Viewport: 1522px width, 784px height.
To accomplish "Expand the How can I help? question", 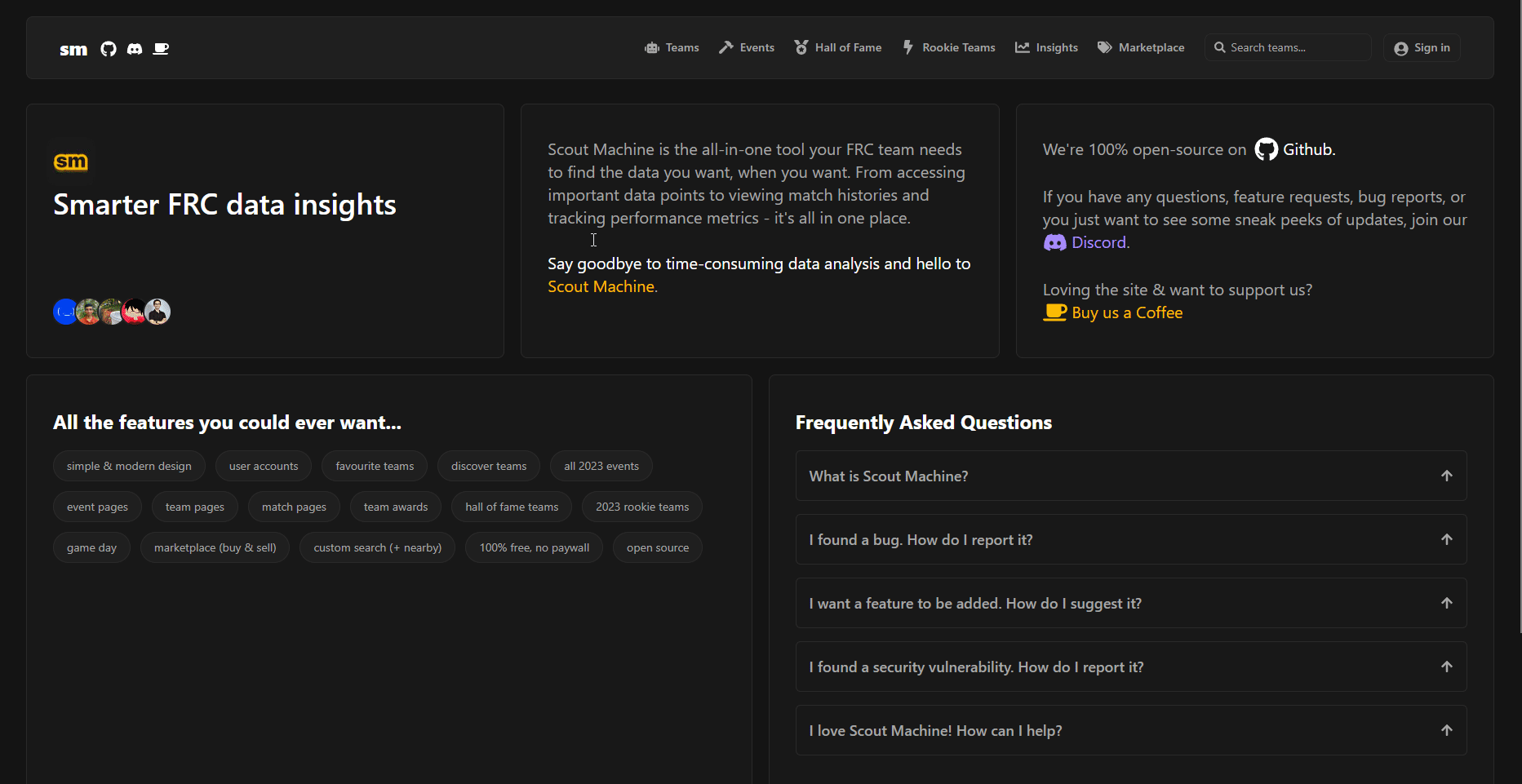I will pos(1131,730).
